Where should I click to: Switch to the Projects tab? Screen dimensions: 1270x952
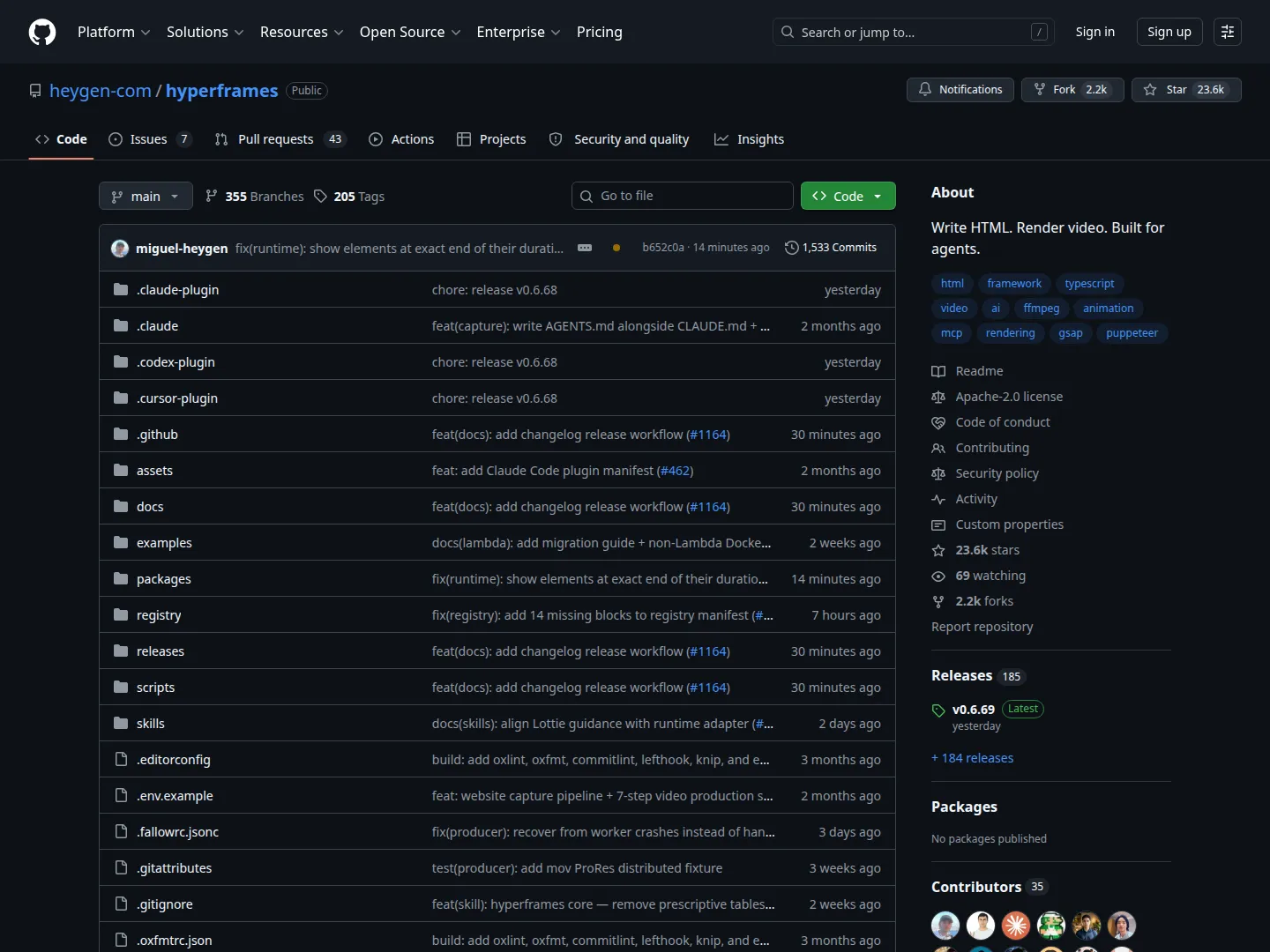click(x=491, y=139)
